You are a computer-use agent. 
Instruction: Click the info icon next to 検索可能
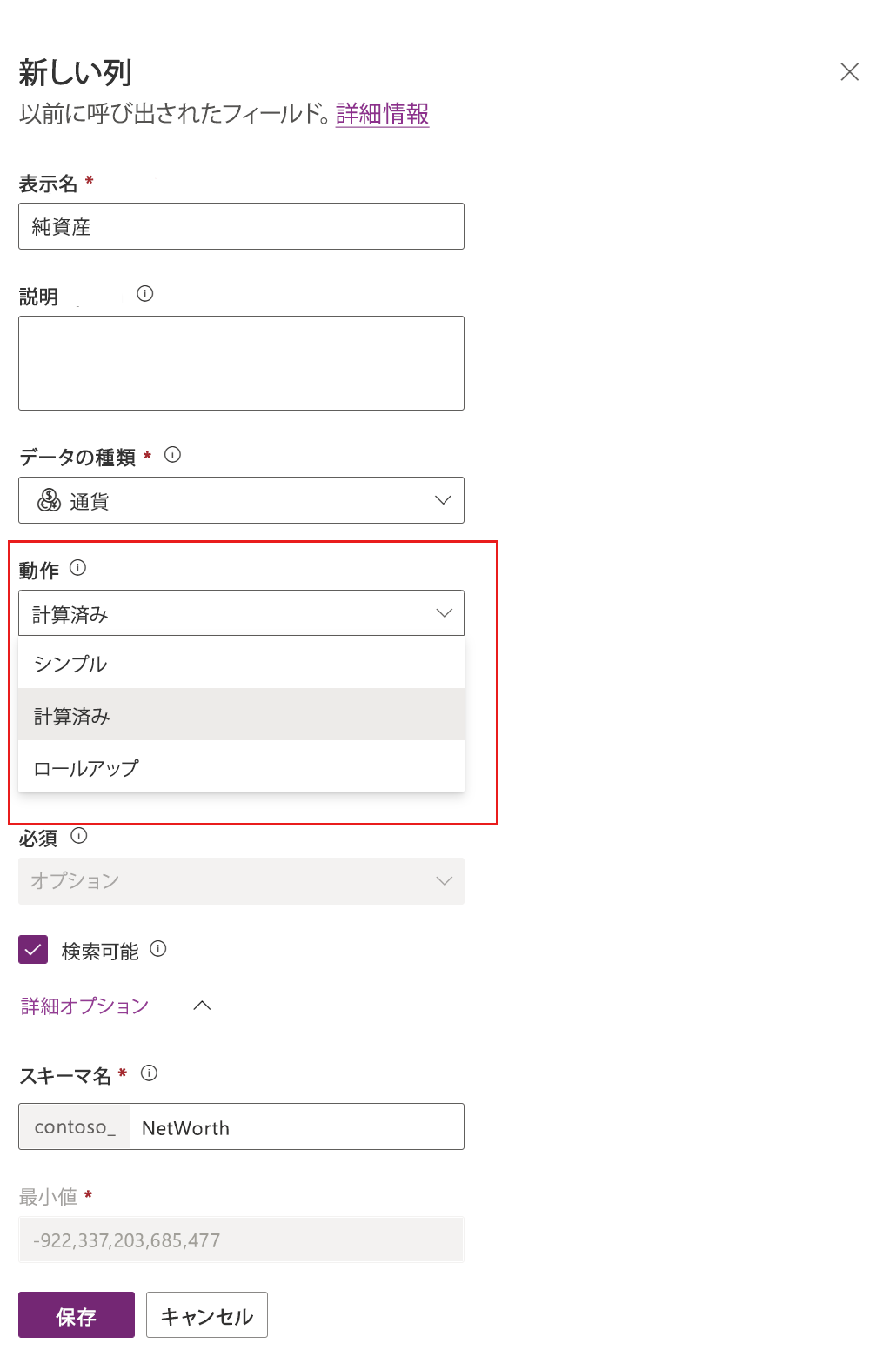point(158,950)
